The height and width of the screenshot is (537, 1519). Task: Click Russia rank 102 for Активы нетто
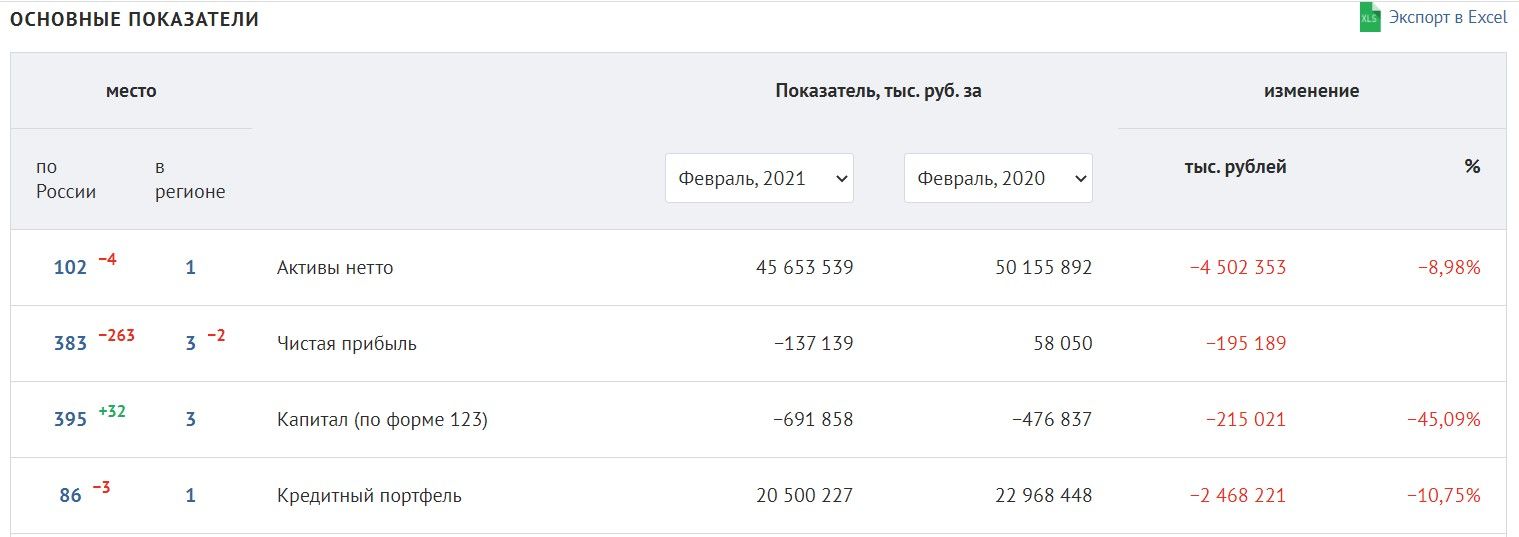(70, 268)
